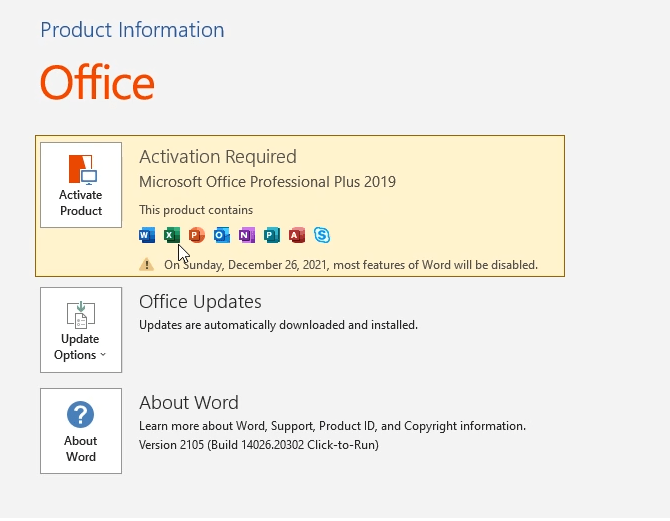Click Microsoft Office Professional Plus 2019 text
This screenshot has height=521, width=670.
(267, 182)
